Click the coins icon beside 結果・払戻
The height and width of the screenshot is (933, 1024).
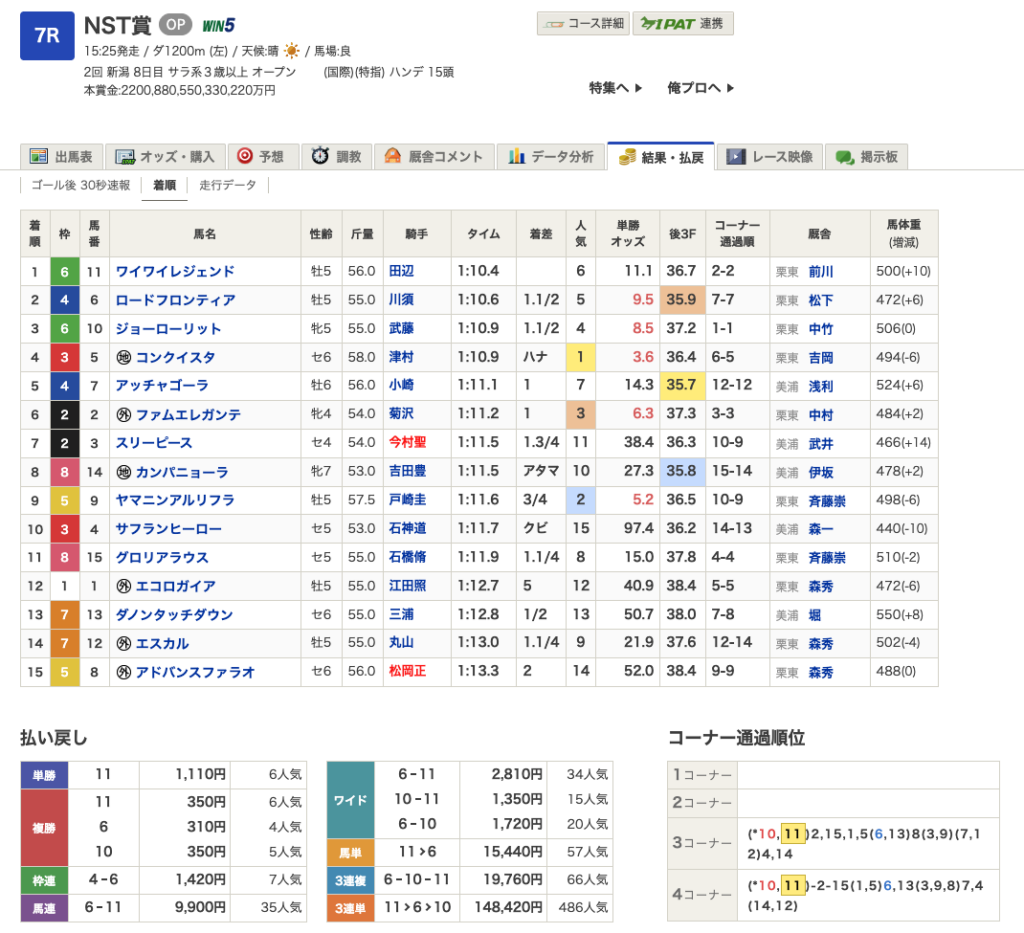[x=627, y=157]
